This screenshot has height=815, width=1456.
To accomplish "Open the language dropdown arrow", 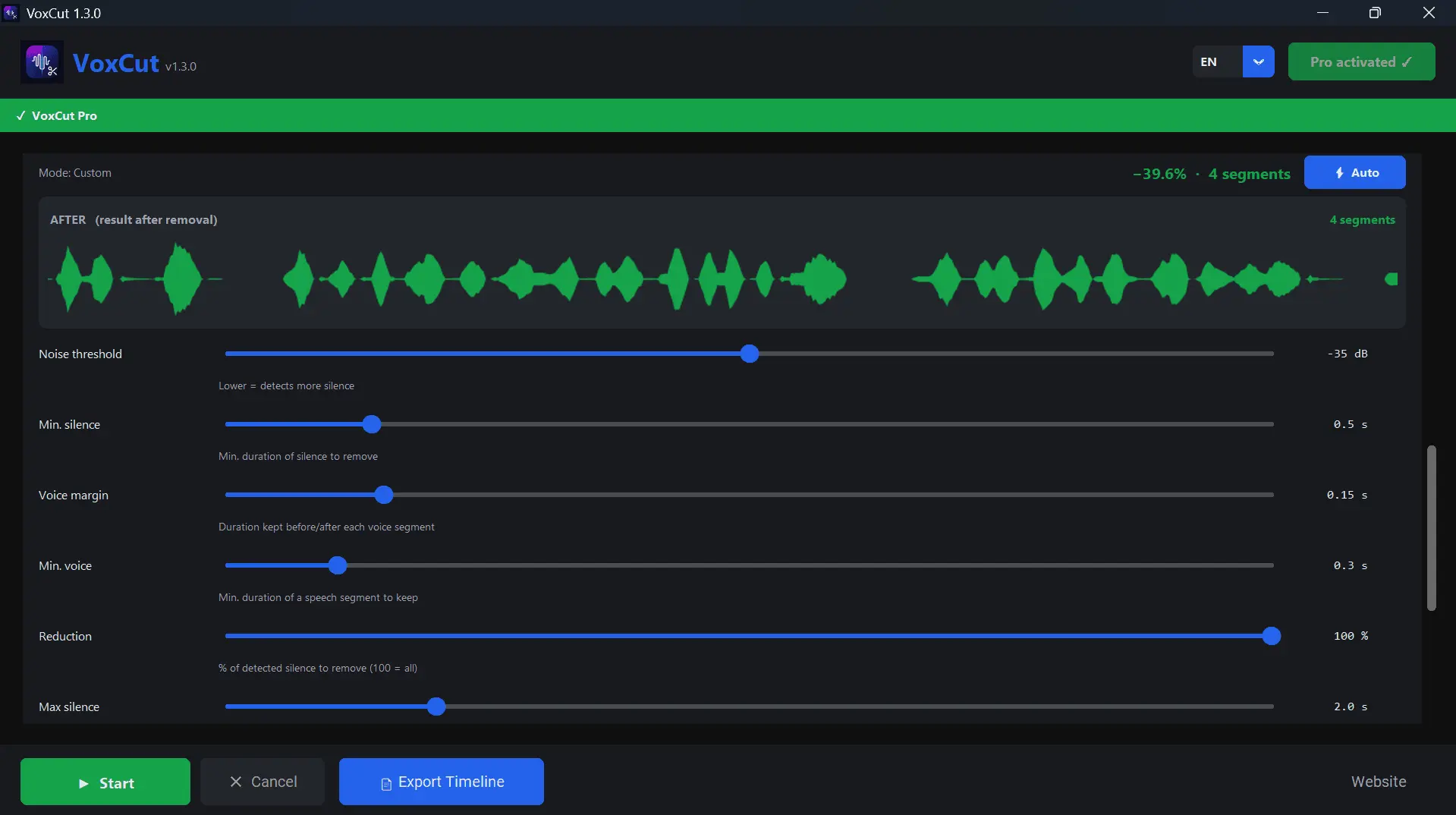I will (x=1258, y=61).
